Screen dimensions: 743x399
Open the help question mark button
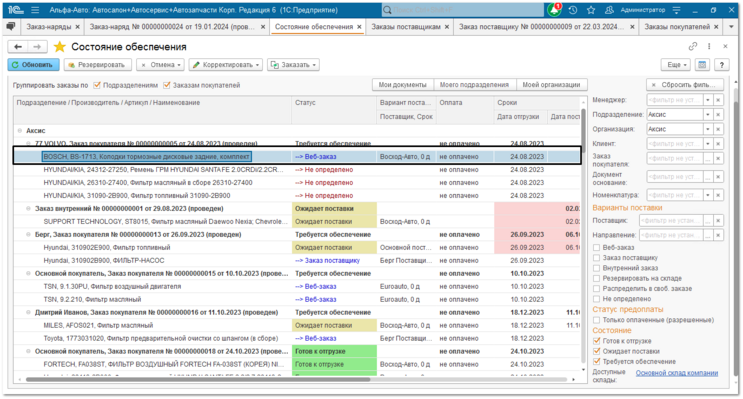click(x=722, y=64)
